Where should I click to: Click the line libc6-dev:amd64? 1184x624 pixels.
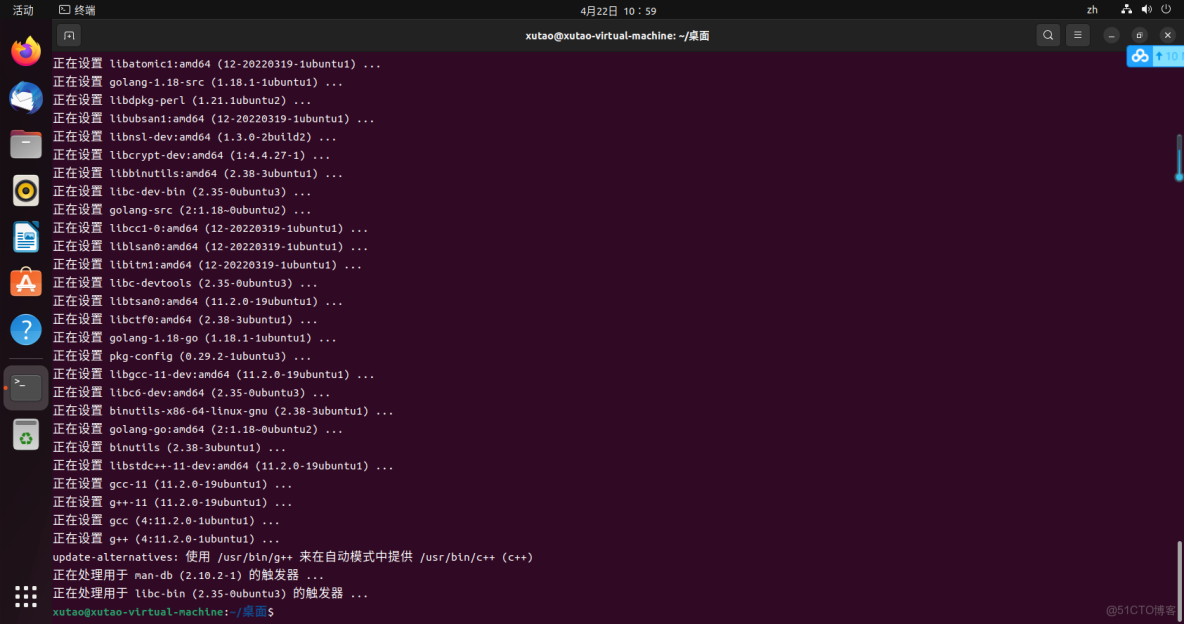(x=192, y=392)
